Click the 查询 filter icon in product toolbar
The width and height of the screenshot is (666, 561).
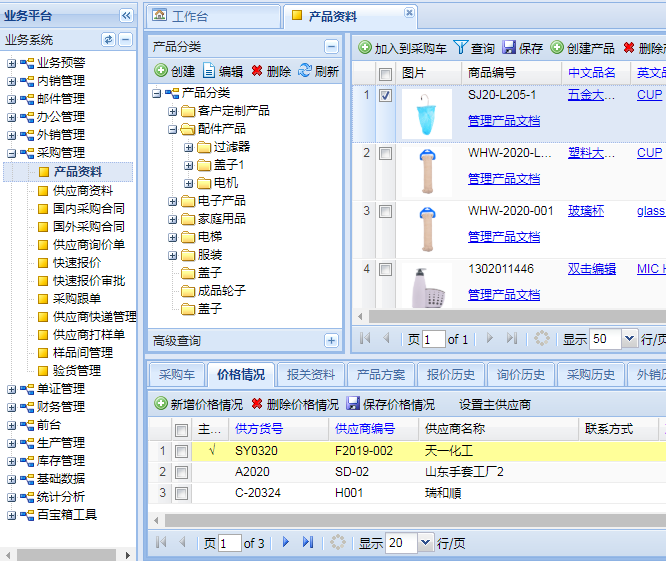[461, 47]
